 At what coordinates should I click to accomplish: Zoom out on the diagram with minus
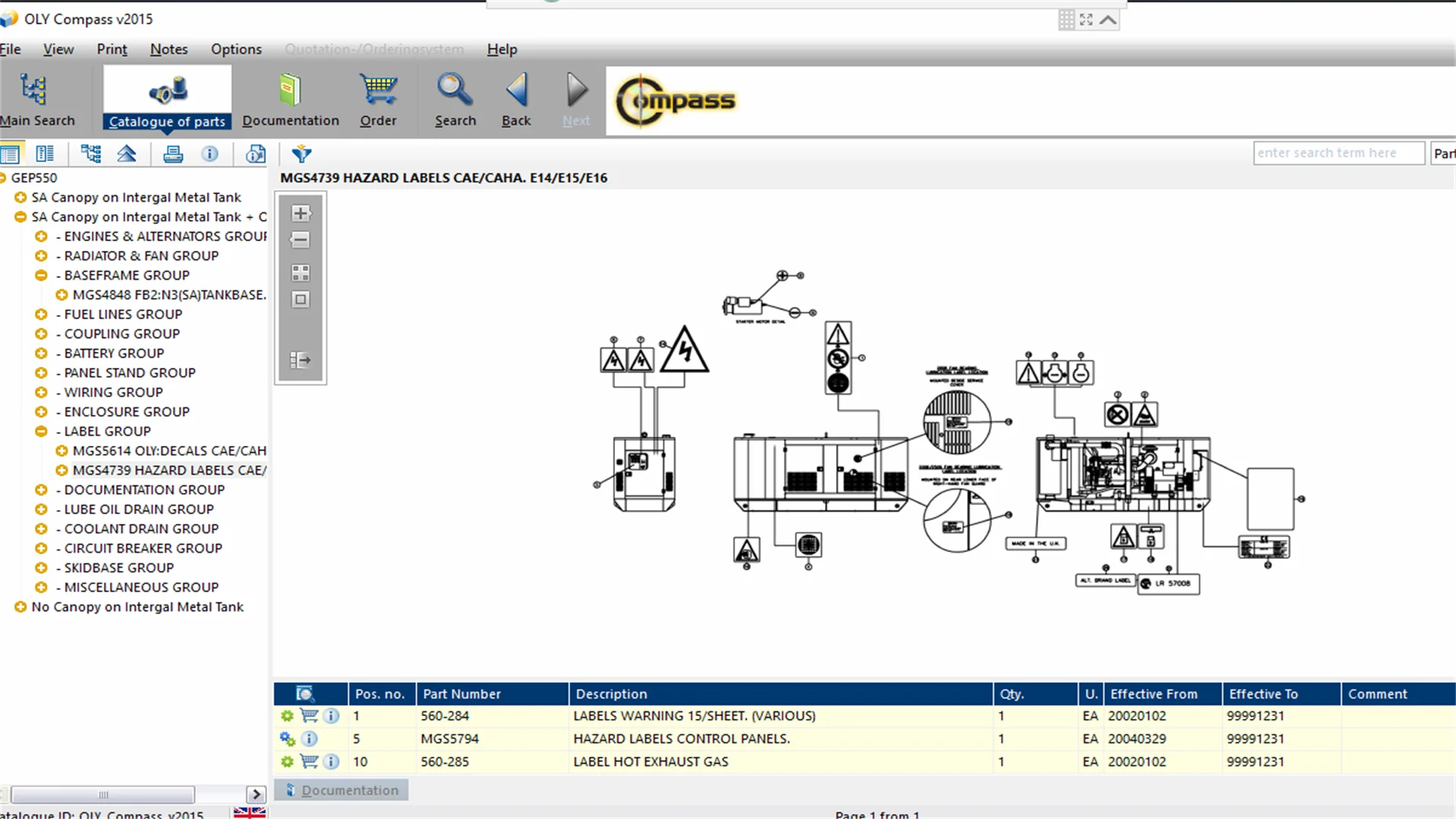pos(300,240)
